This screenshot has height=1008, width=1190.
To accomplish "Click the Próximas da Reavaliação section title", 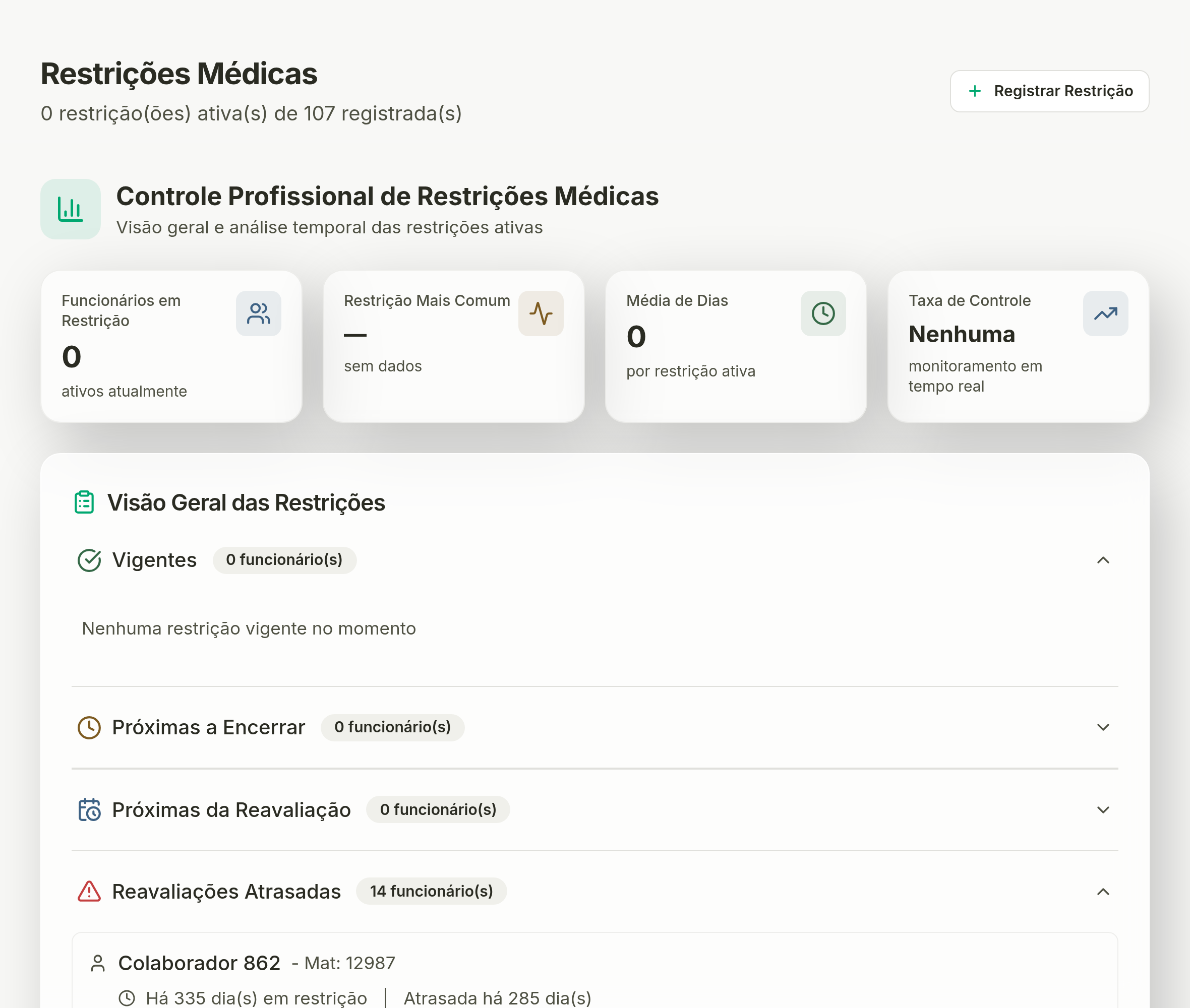I will click(x=231, y=810).
